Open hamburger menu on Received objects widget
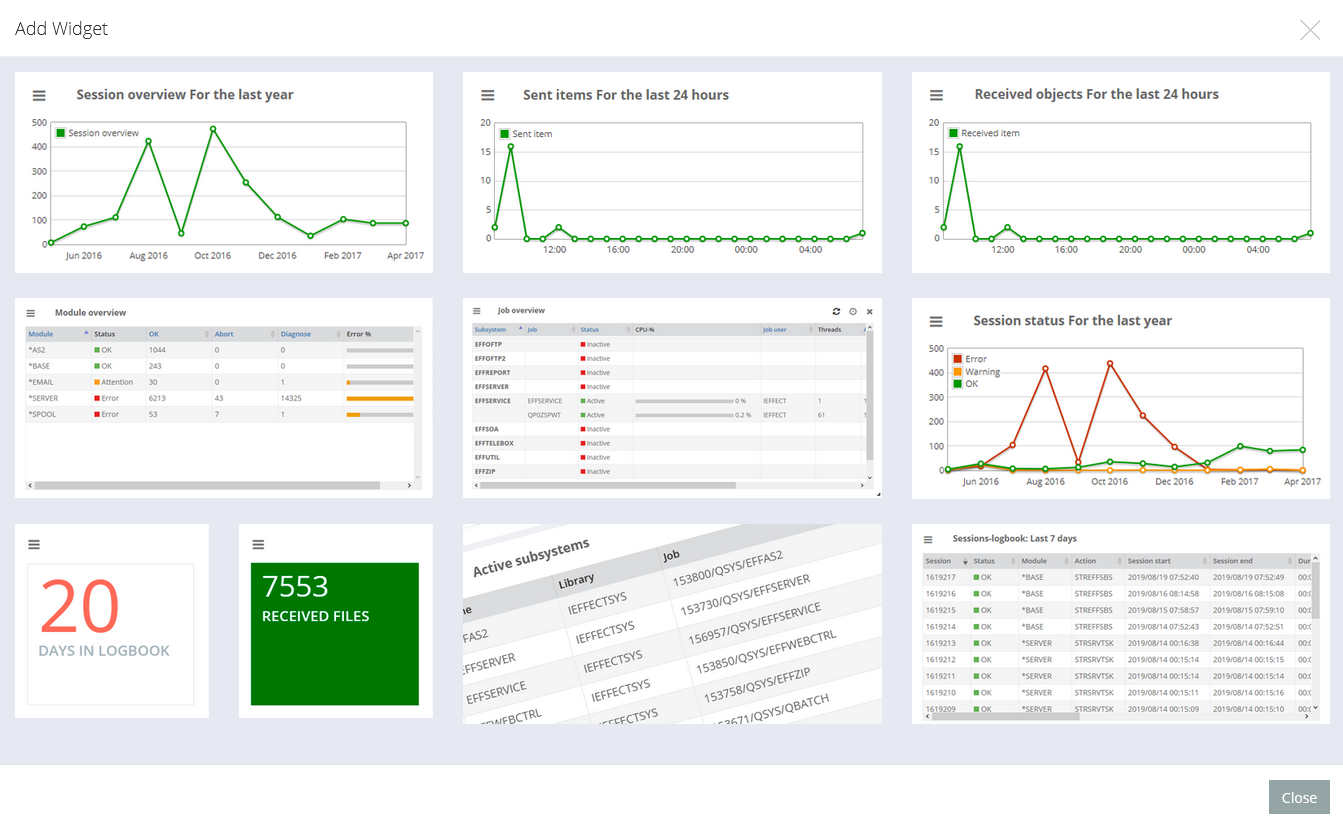 936,96
